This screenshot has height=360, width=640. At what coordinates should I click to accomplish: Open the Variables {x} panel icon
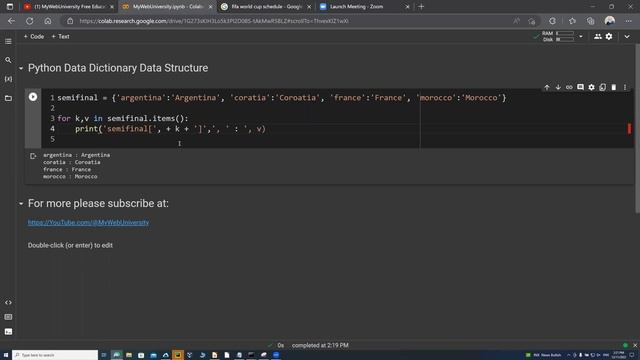coord(8,79)
